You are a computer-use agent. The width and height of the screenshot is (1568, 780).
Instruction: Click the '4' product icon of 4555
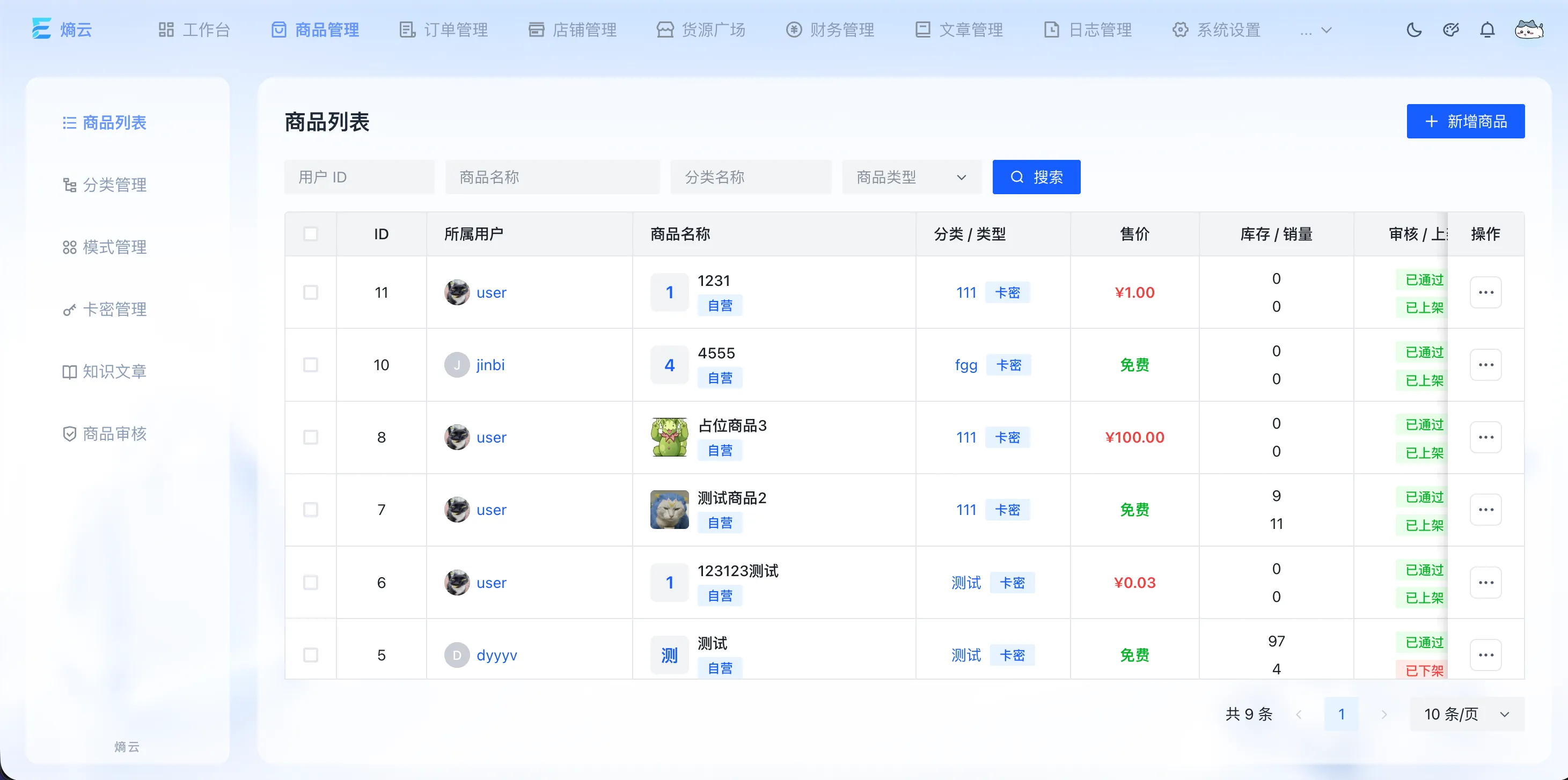669,364
